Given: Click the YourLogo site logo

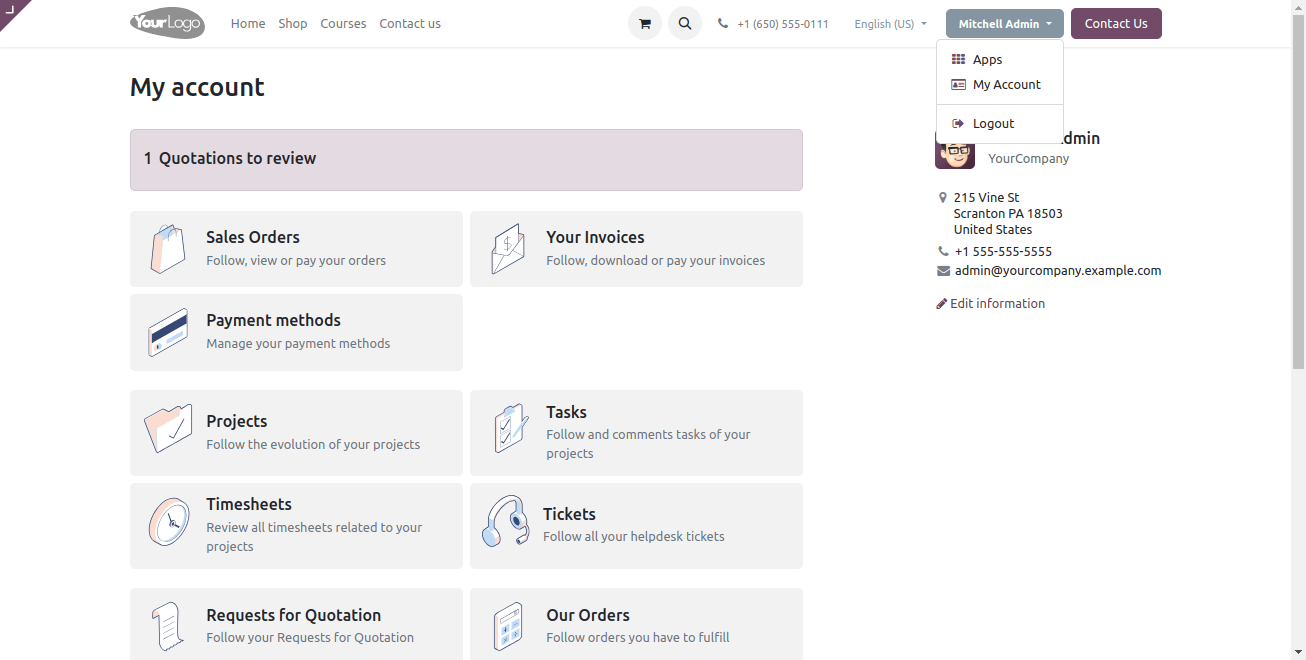Looking at the screenshot, I should click(167, 23).
